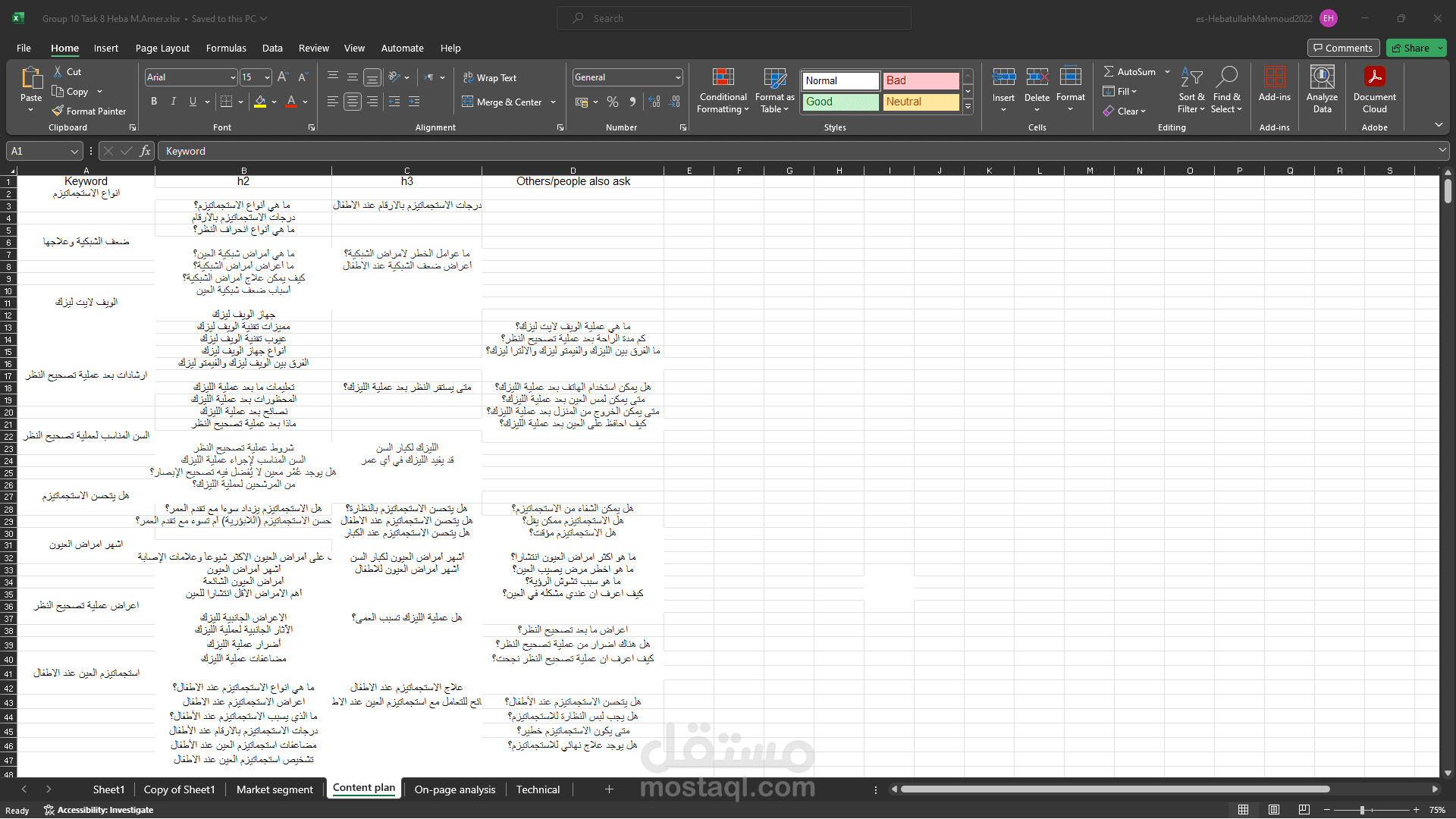Expand Merge & Center options arrow
This screenshot has width=1456, height=819.
(x=554, y=102)
